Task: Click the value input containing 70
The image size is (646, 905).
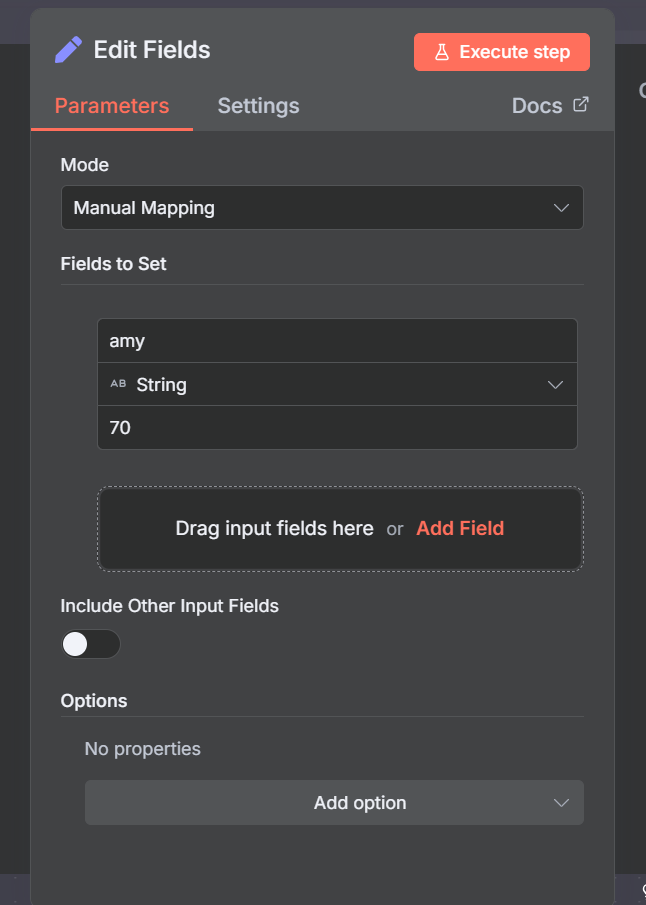Action: (337, 428)
